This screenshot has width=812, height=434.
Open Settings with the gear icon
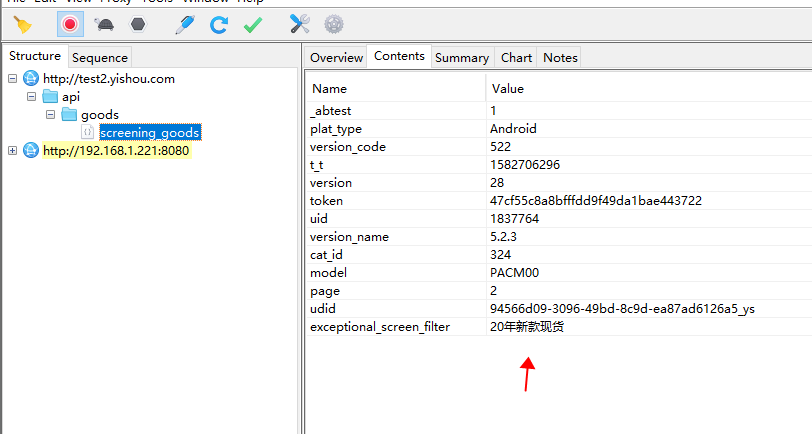pyautogui.click(x=334, y=24)
